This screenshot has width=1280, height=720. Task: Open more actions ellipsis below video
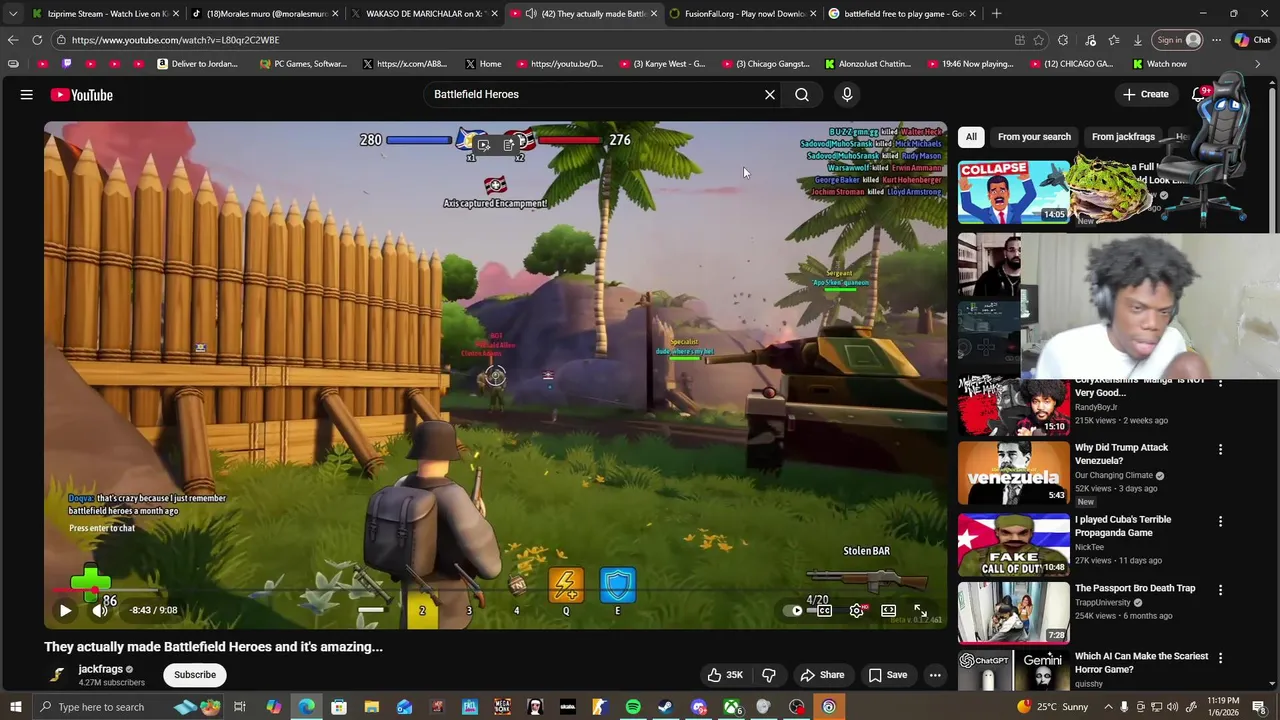point(935,675)
